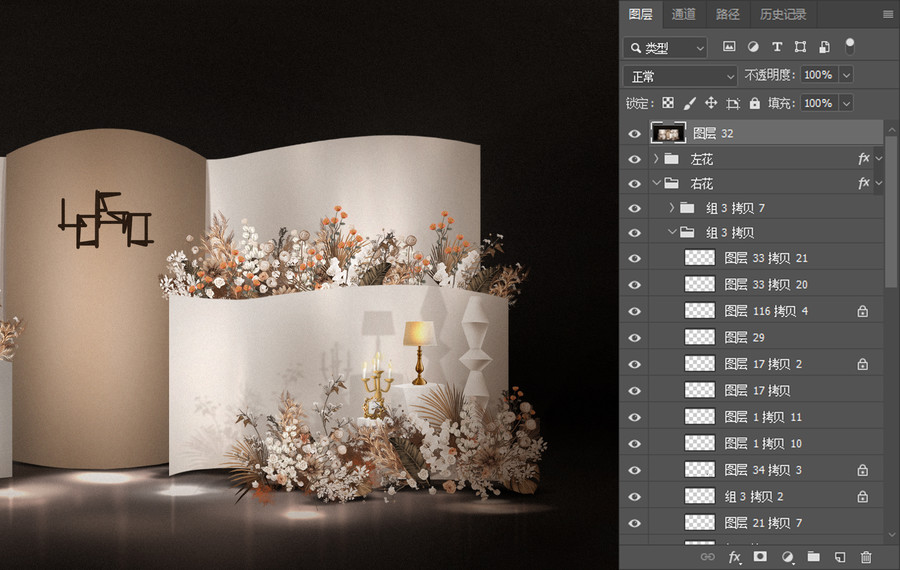Click the 图层 32 layer thumbnail
This screenshot has width=900, height=570.
[668, 133]
